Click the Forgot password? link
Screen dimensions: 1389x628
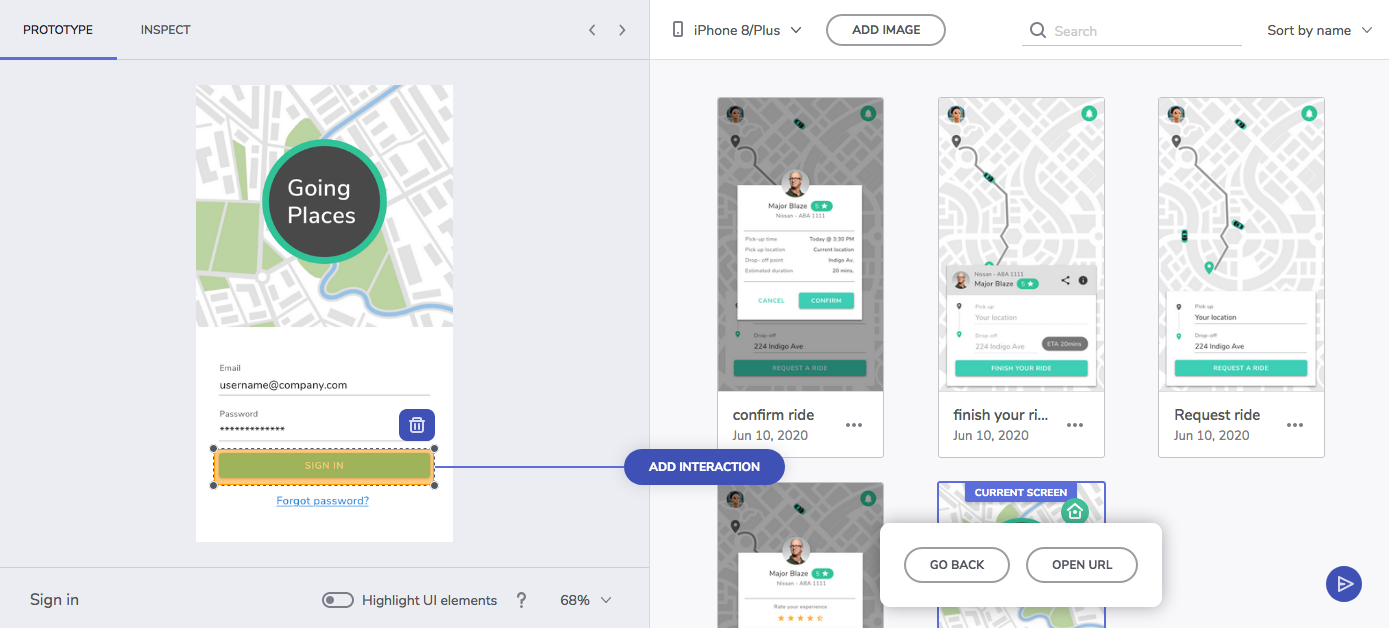coord(323,501)
